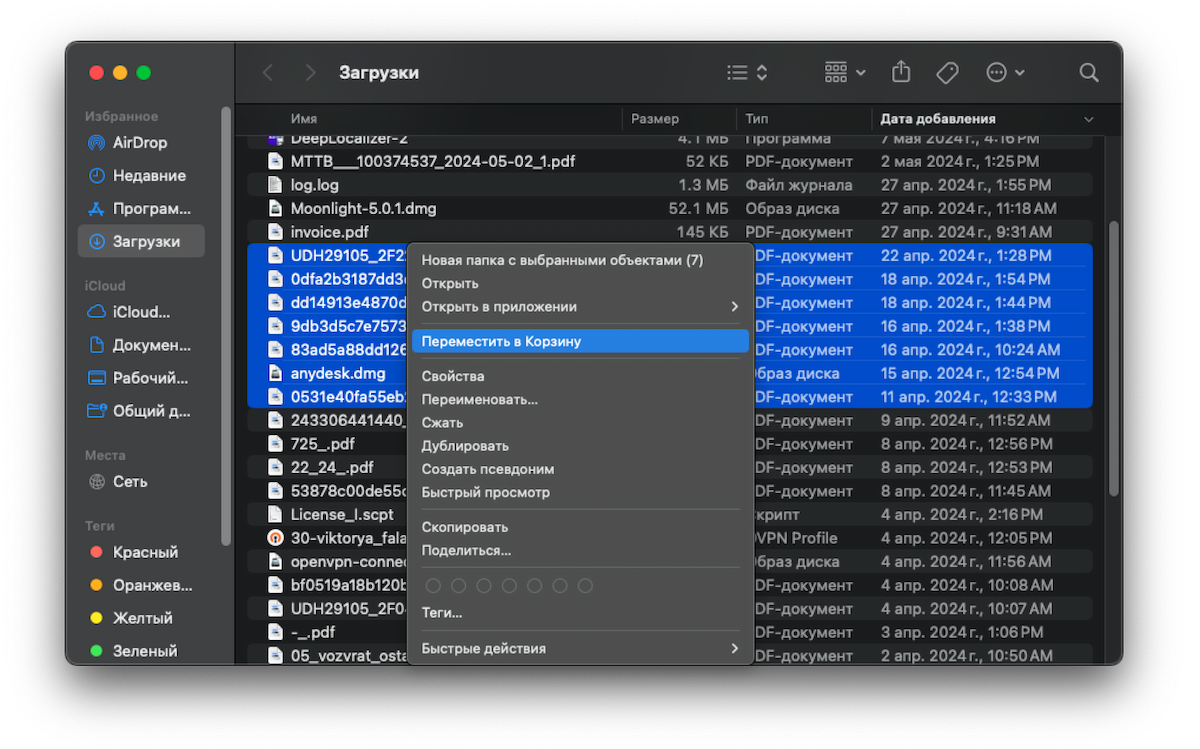The image size is (1200, 749).
Task: Go forward using the right chevron arrow
Action: coord(311,73)
